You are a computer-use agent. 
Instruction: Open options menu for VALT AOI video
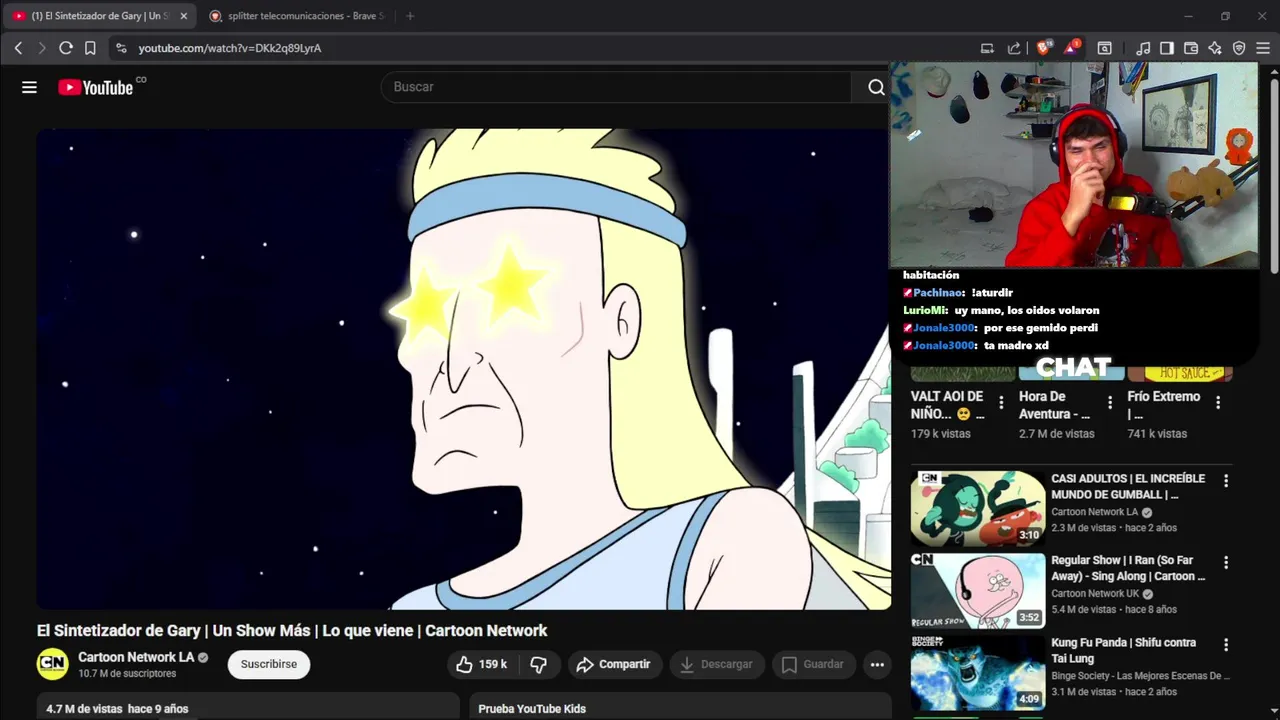pos(1001,403)
